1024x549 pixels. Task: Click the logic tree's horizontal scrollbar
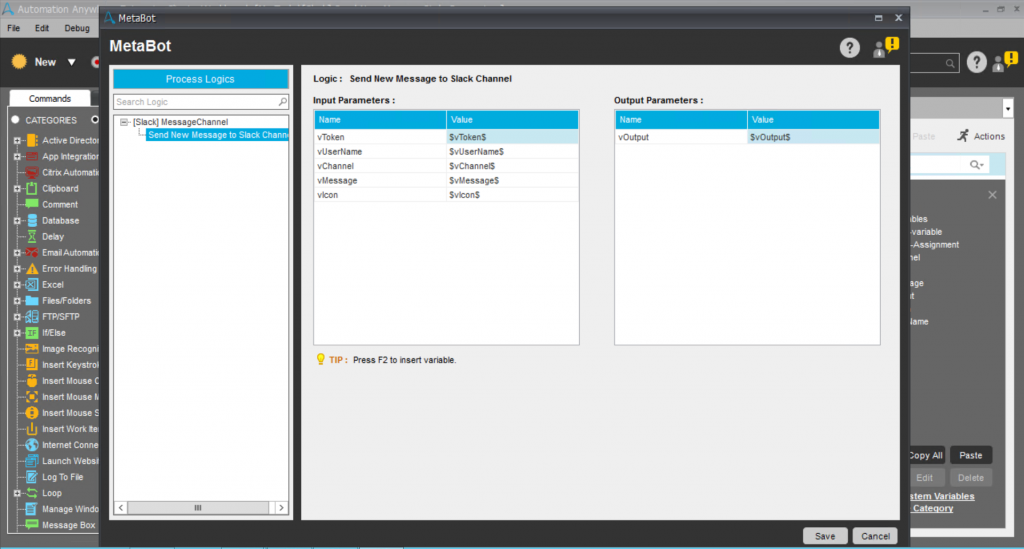(x=198, y=508)
